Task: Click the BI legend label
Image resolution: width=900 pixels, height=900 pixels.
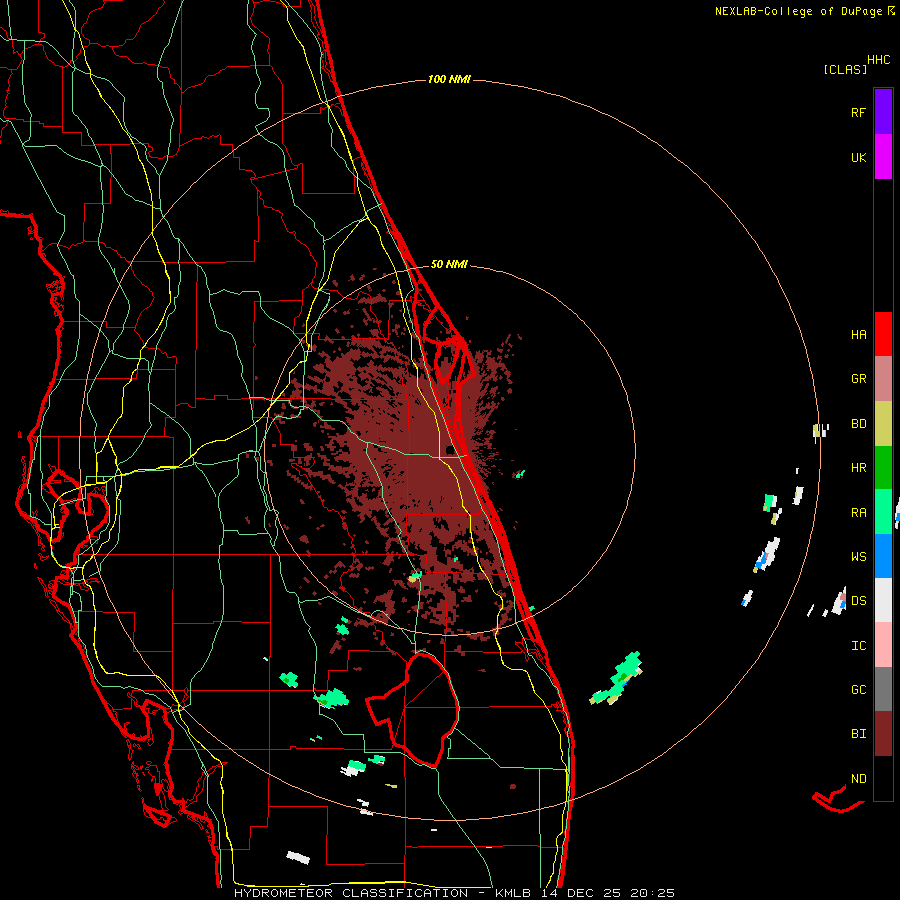Action: point(858,734)
